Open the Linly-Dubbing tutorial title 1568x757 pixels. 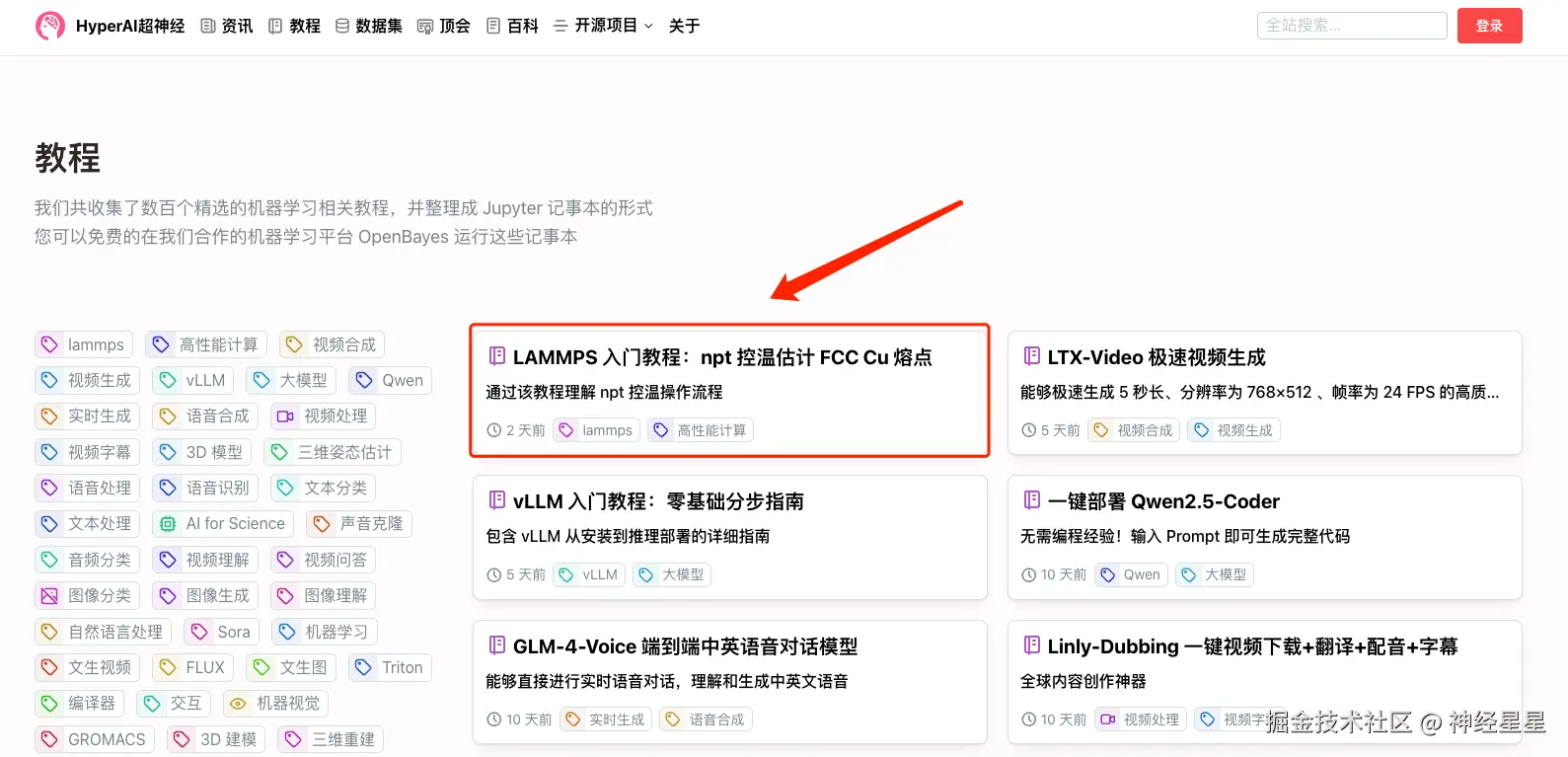click(1252, 646)
